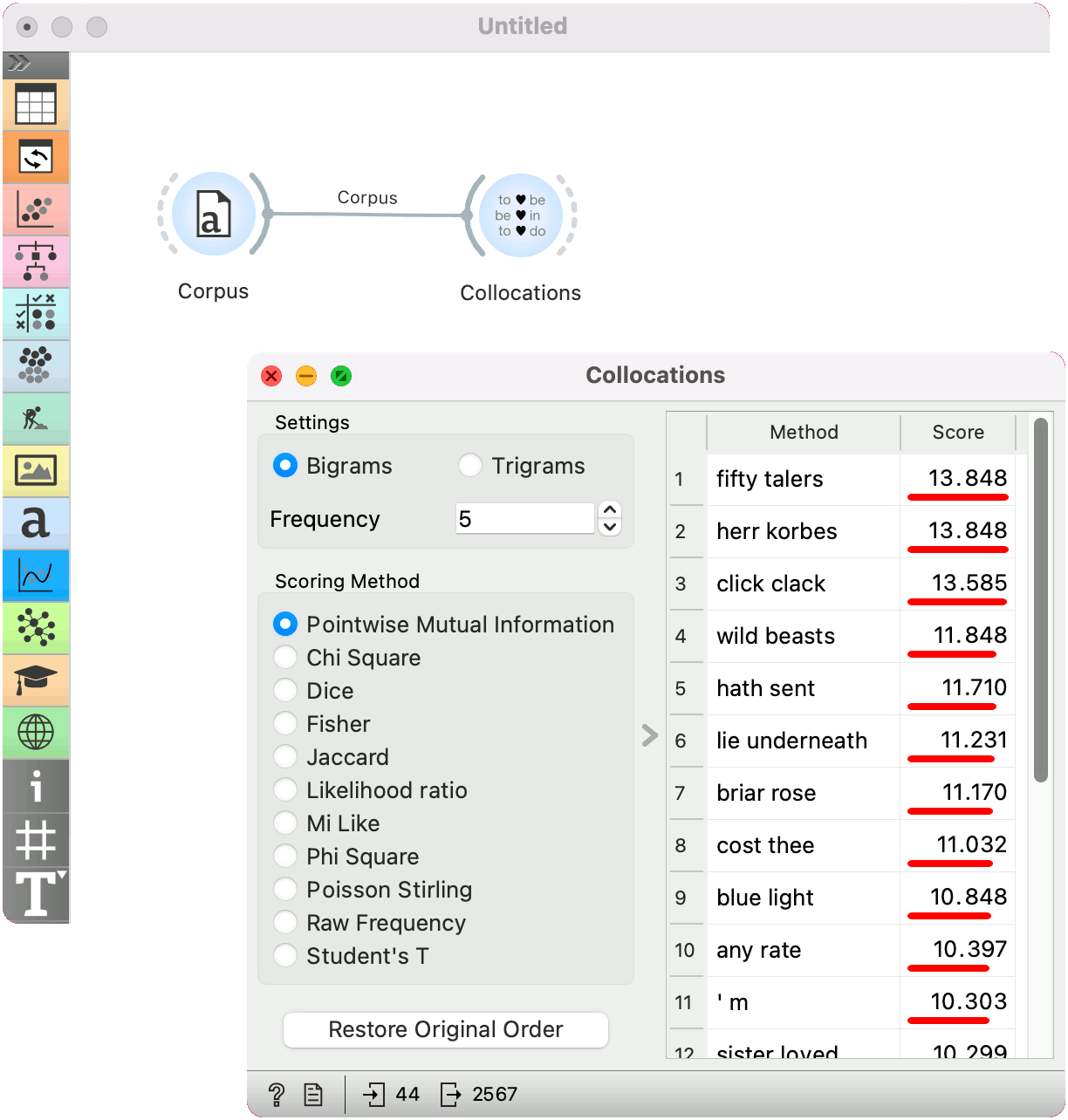This screenshot has height=1120, width=1068.
Task: Sort table by the Method column header
Action: click(x=804, y=433)
